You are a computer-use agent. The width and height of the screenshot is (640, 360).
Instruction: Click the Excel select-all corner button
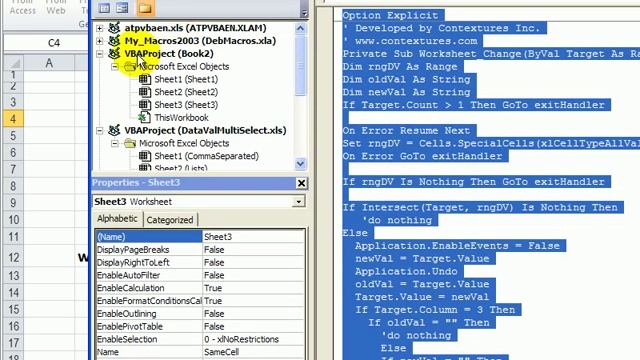point(13,63)
